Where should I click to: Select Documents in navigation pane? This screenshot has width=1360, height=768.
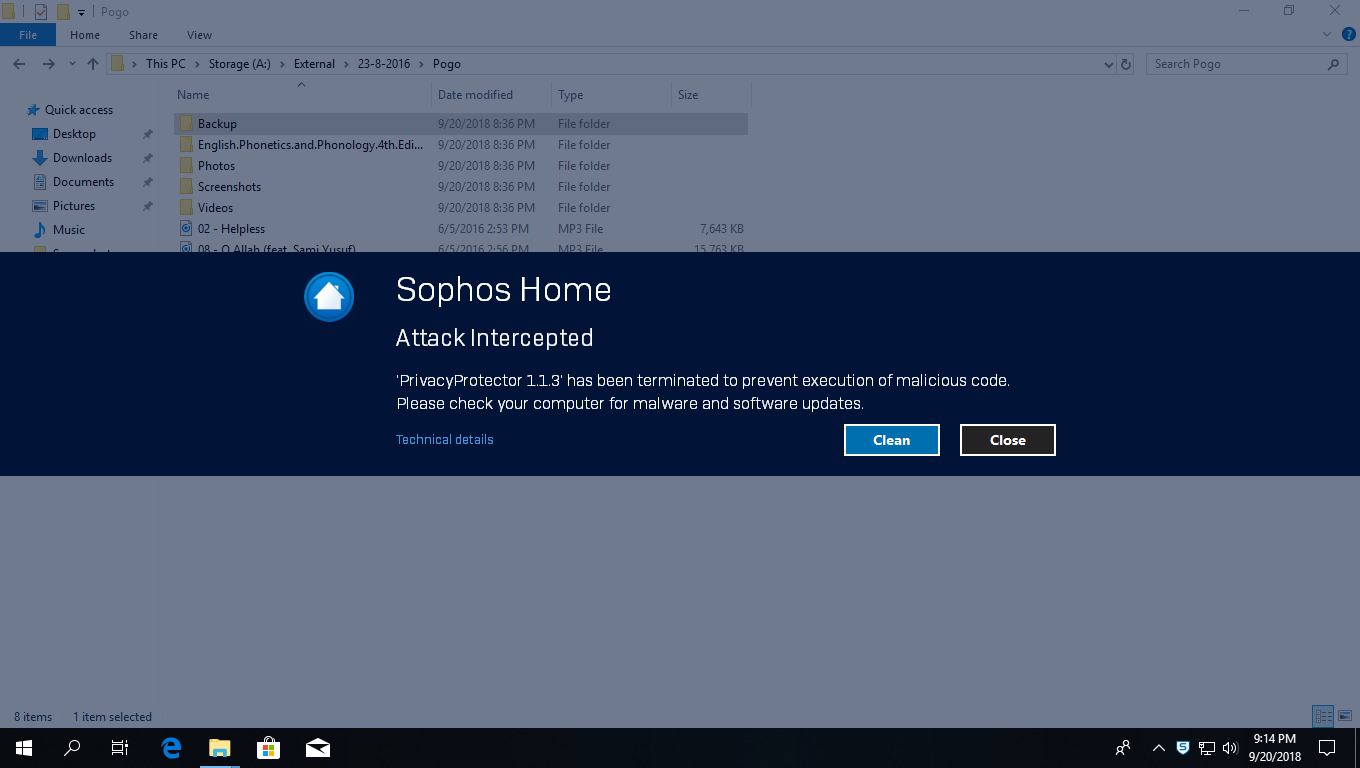click(x=83, y=182)
